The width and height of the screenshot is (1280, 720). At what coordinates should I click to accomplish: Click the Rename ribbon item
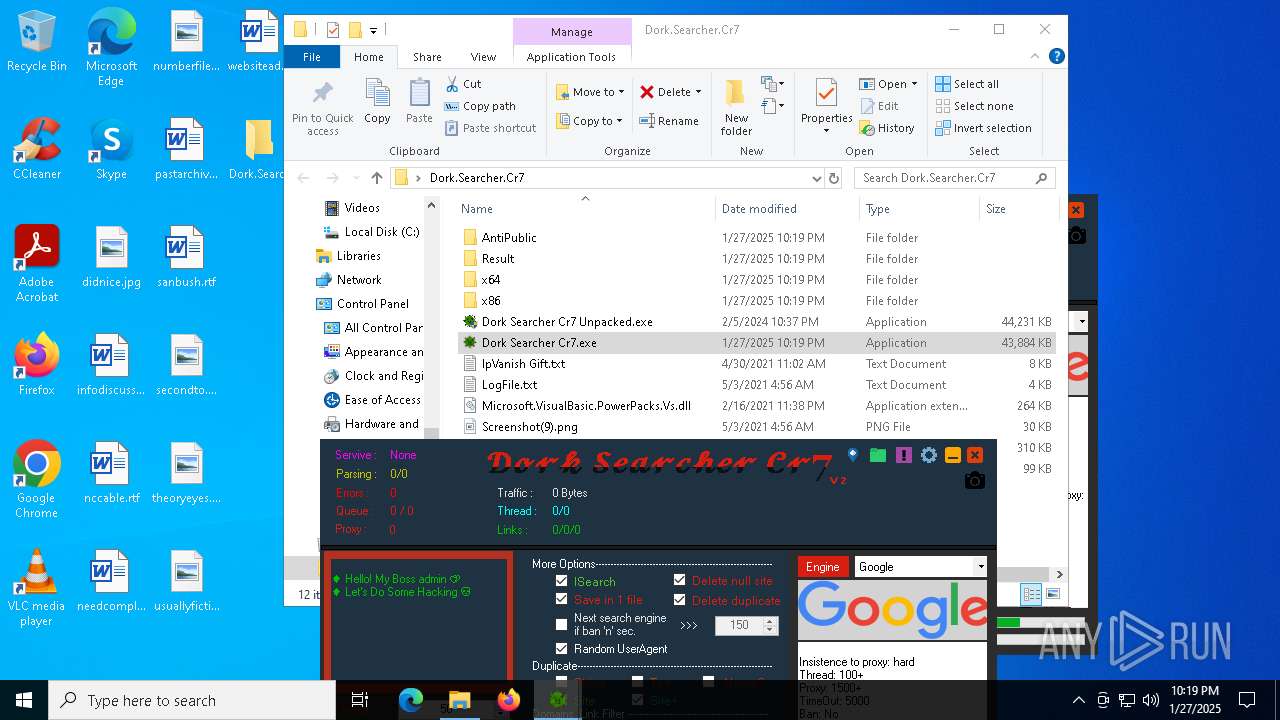point(669,121)
